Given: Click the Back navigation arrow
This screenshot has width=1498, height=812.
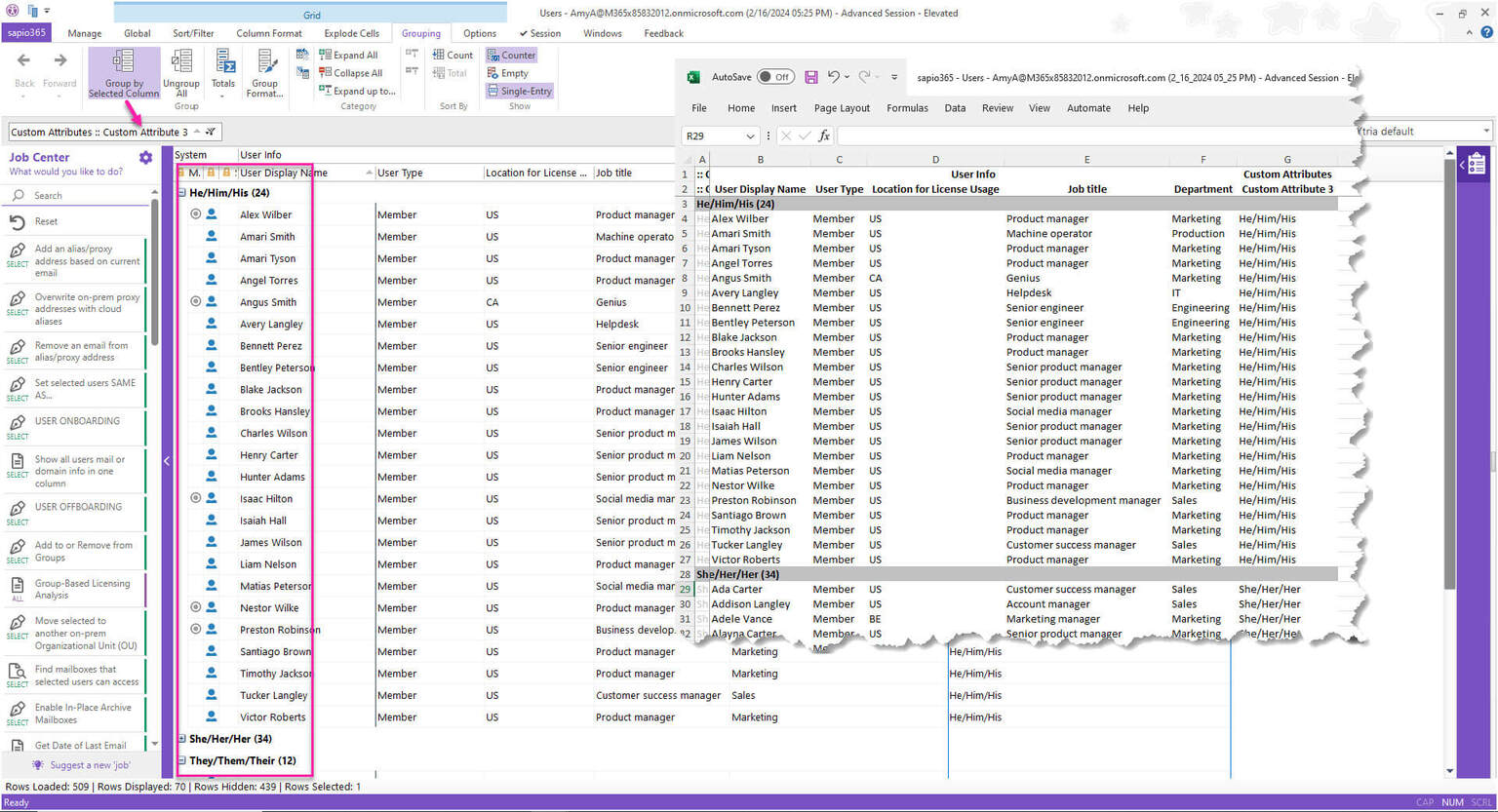Looking at the screenshot, I should (24, 61).
